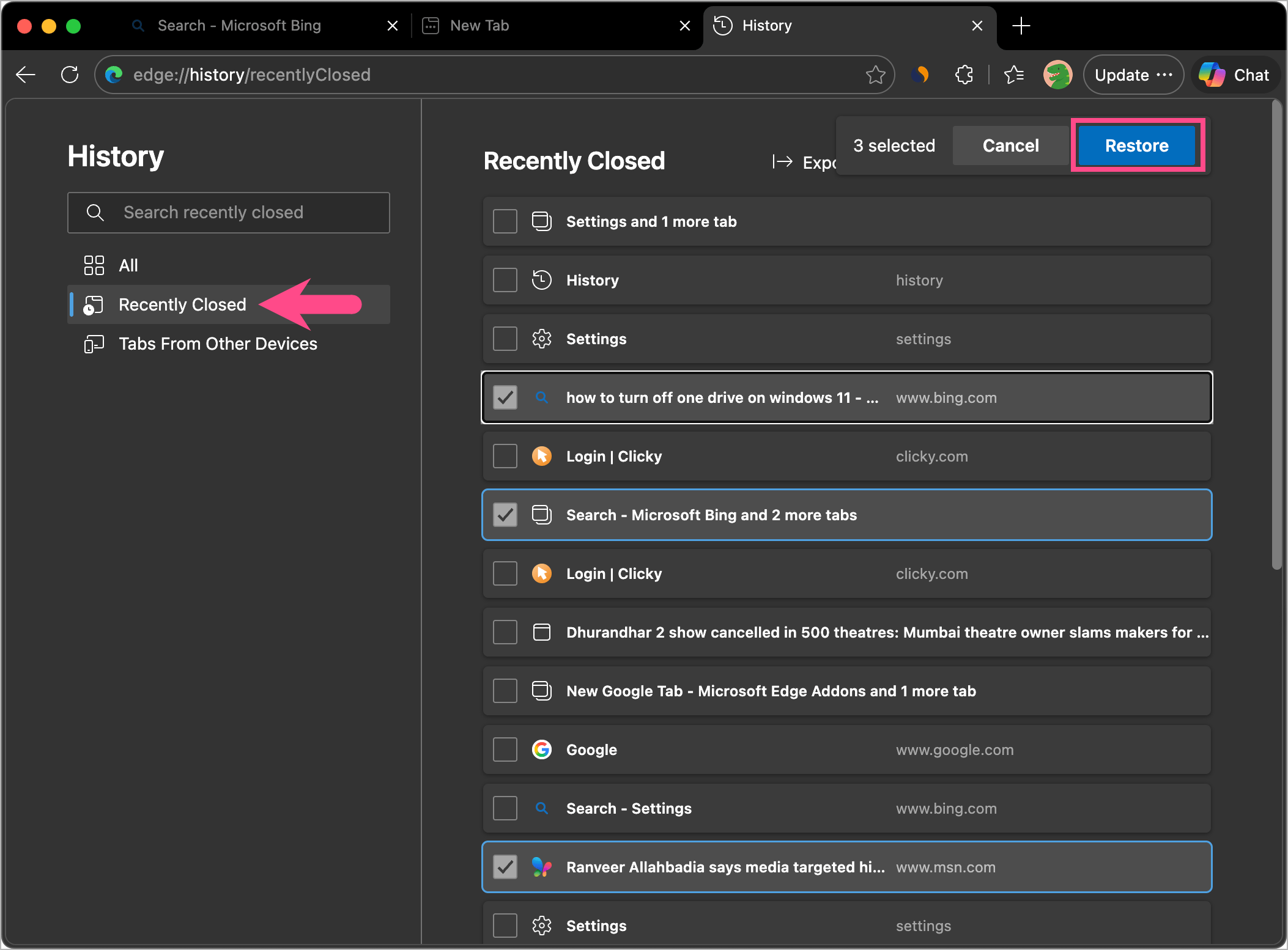The width and height of the screenshot is (1288, 950).
Task: Click the gear icon in first Settings row
Action: [x=542, y=339]
